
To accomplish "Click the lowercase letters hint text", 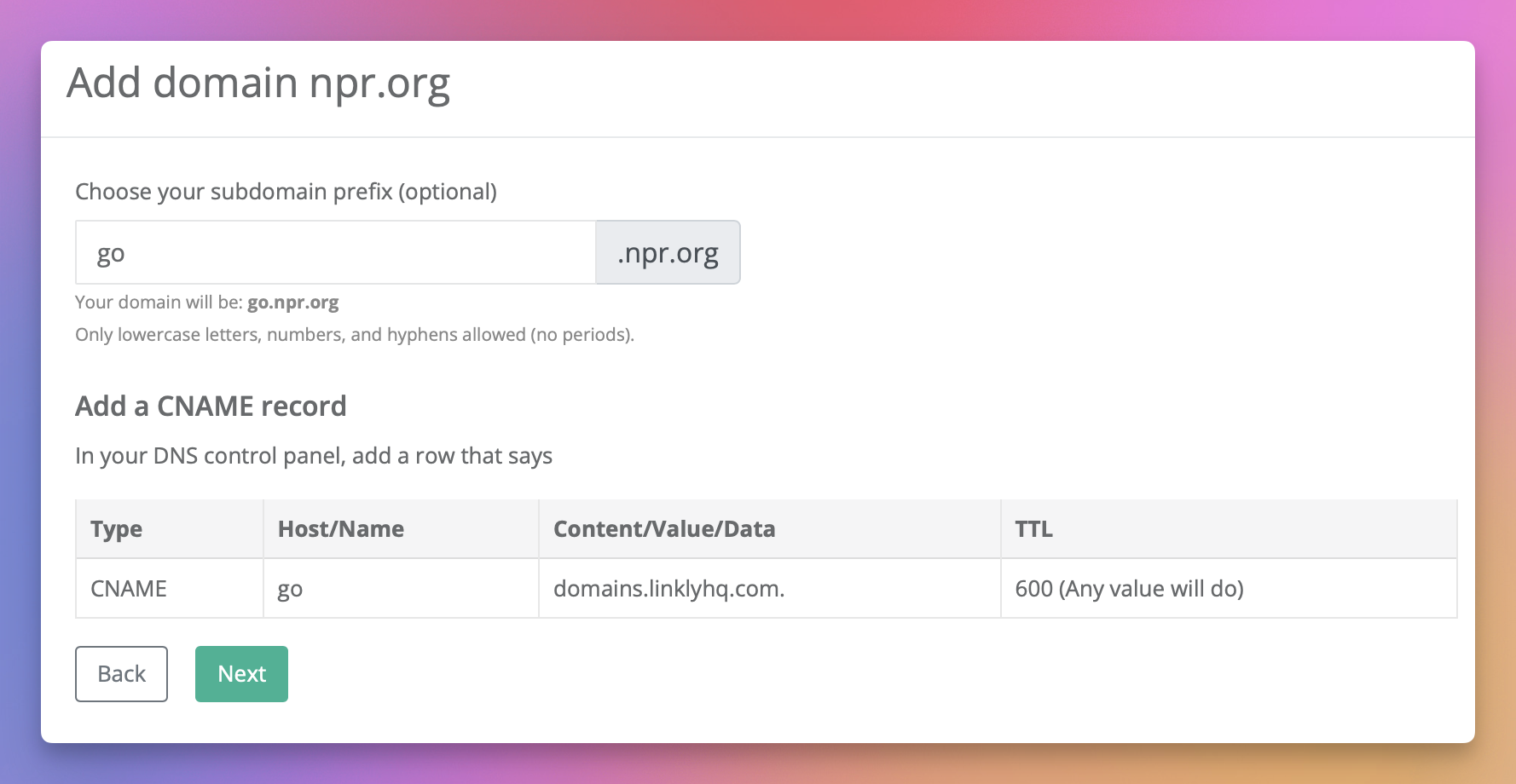I will 354,335.
